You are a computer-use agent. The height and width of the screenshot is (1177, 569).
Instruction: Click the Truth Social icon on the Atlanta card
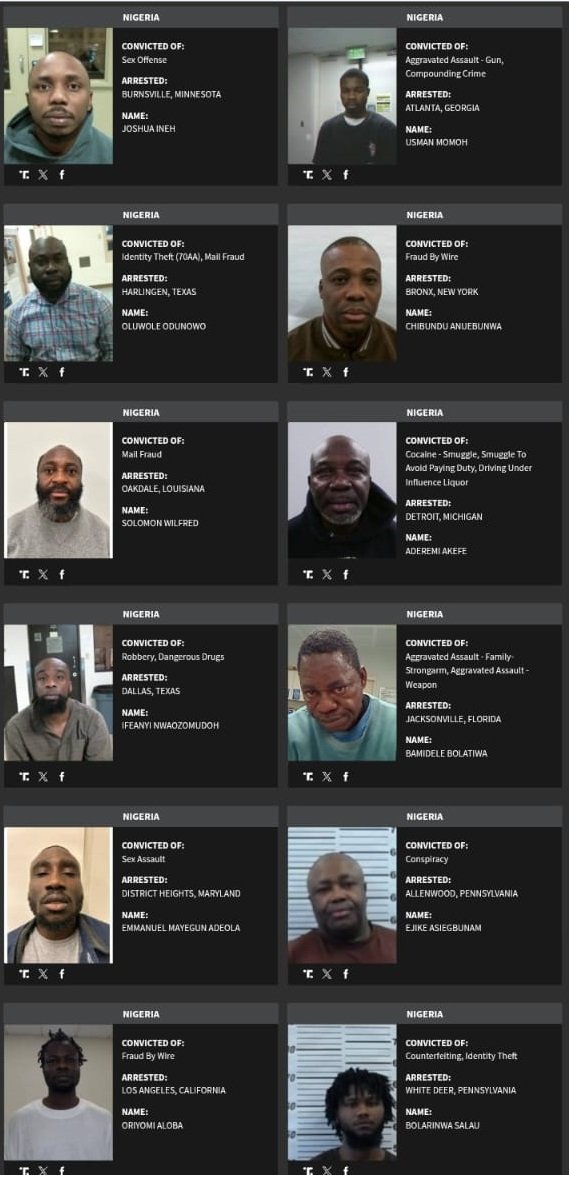[309, 174]
